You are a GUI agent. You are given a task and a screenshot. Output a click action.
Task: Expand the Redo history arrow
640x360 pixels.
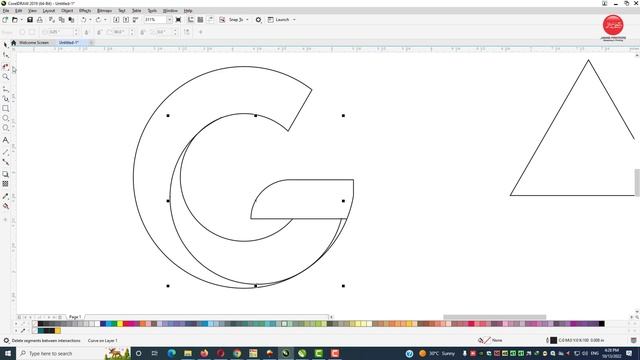(x=105, y=20)
